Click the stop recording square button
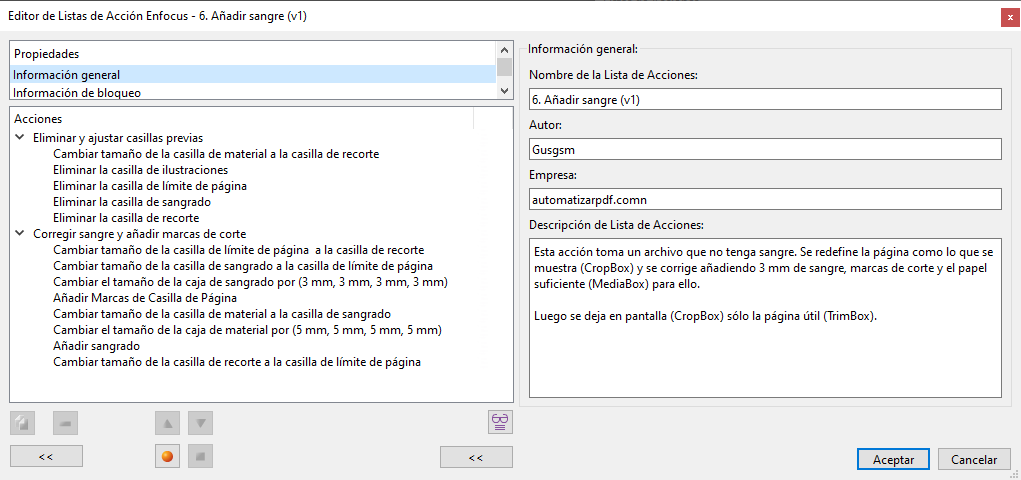This screenshot has width=1021, height=480. click(x=201, y=457)
